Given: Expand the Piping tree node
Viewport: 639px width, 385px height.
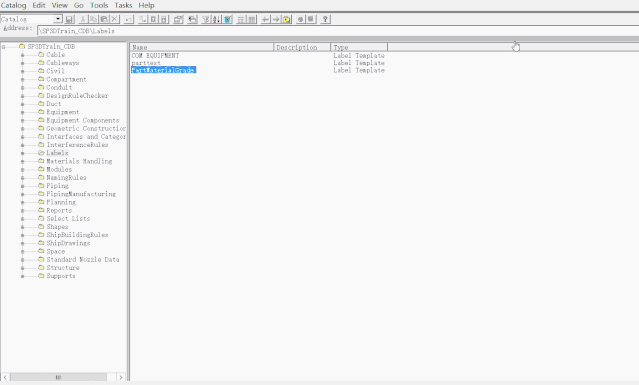Looking at the screenshot, I should [22, 186].
